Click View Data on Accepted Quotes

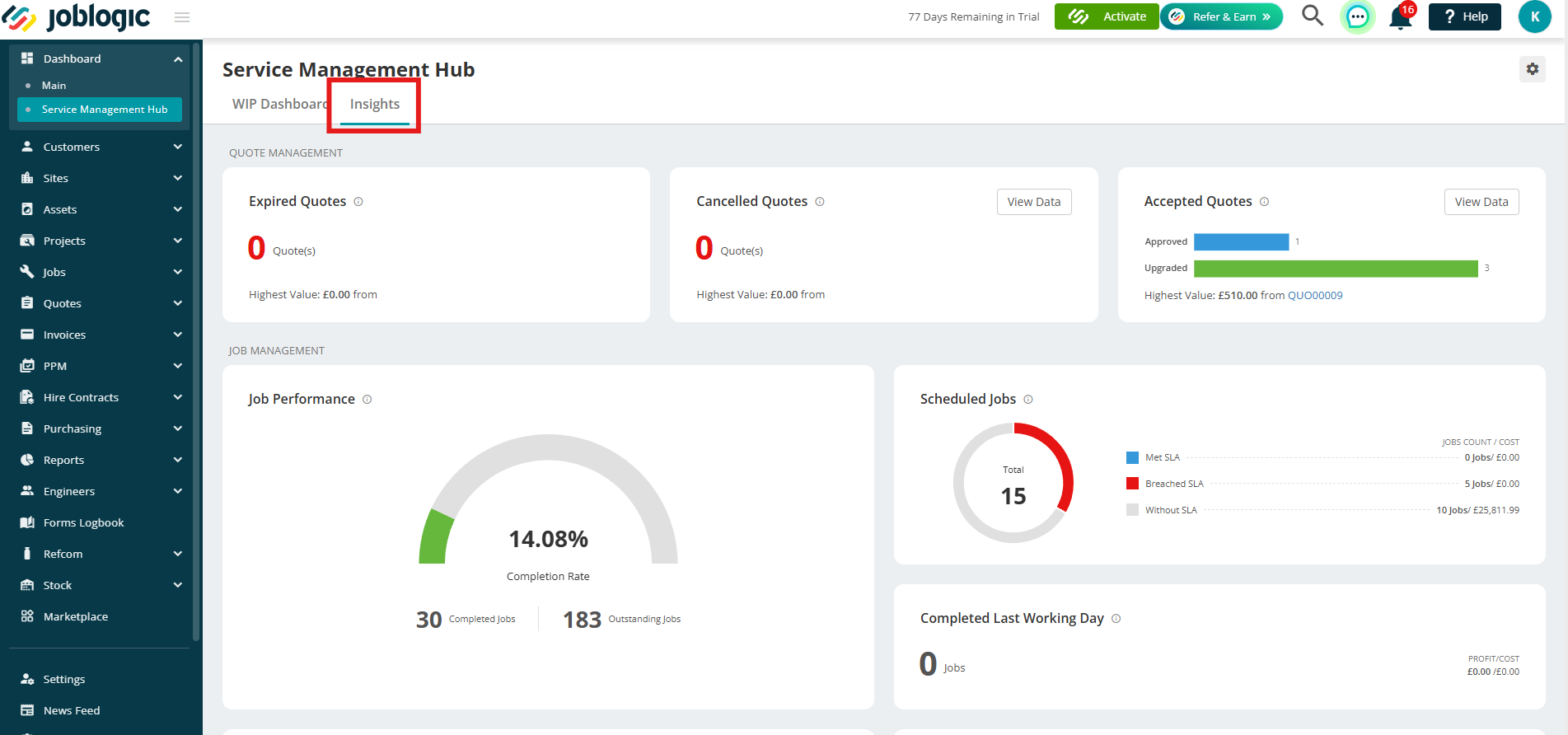click(1481, 203)
